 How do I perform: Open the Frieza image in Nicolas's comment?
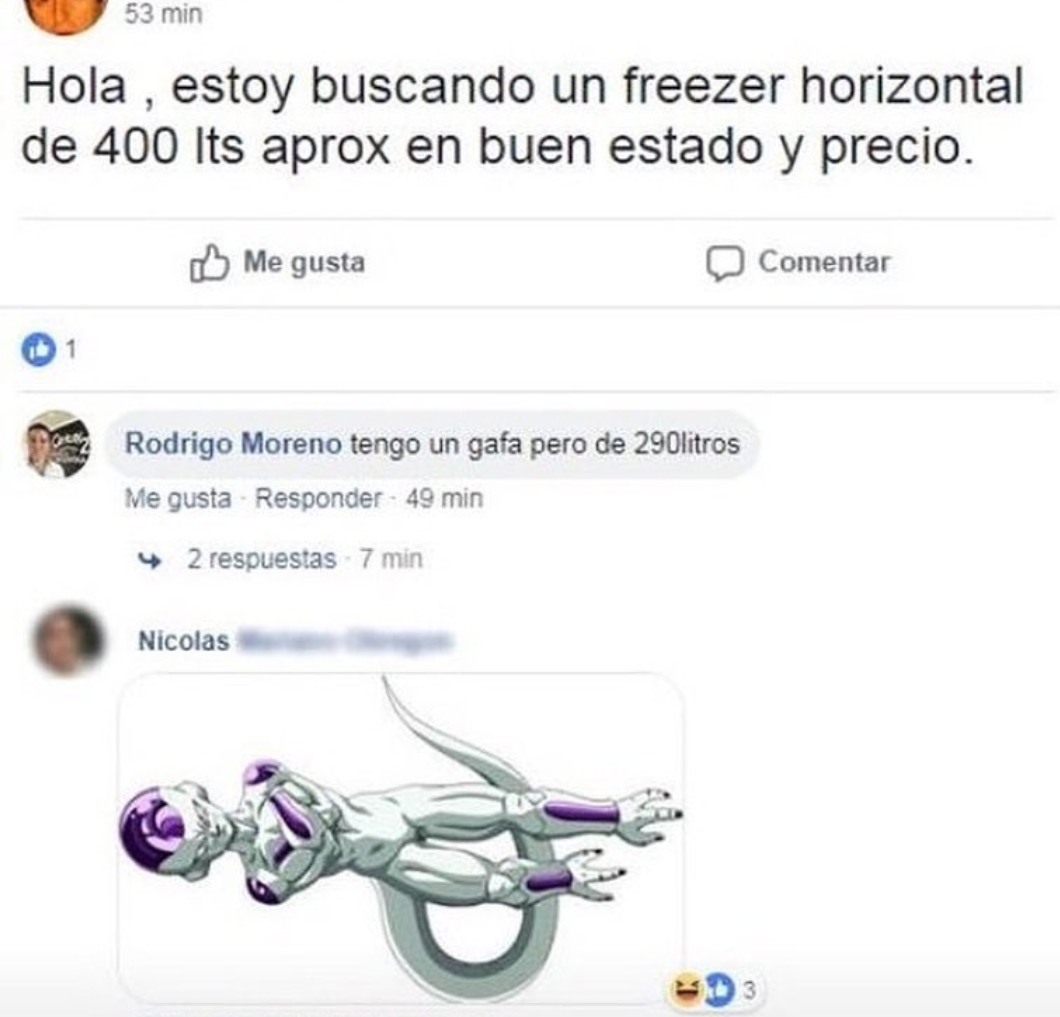pyautogui.click(x=402, y=839)
